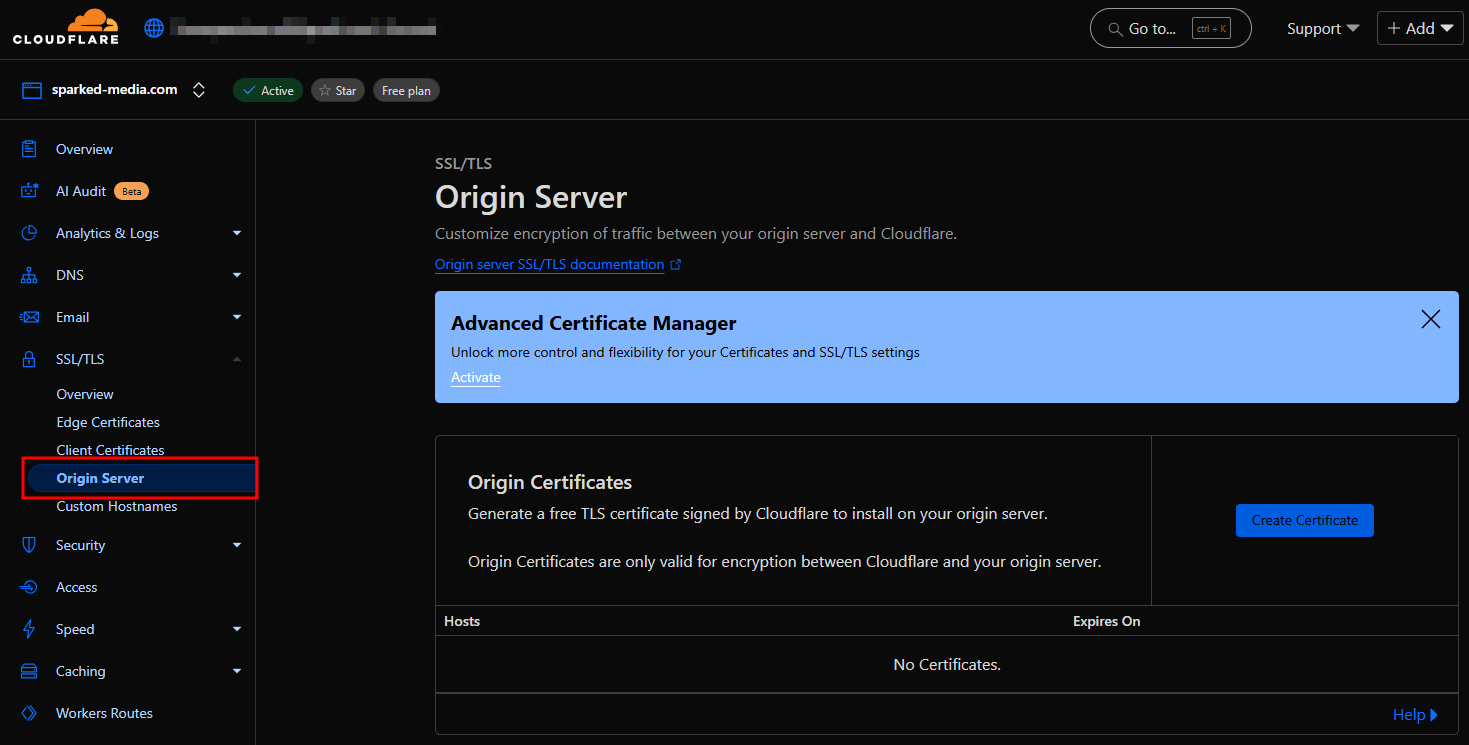Image resolution: width=1469 pixels, height=745 pixels.
Task: Select the Origin Server menu item
Action: click(140, 478)
